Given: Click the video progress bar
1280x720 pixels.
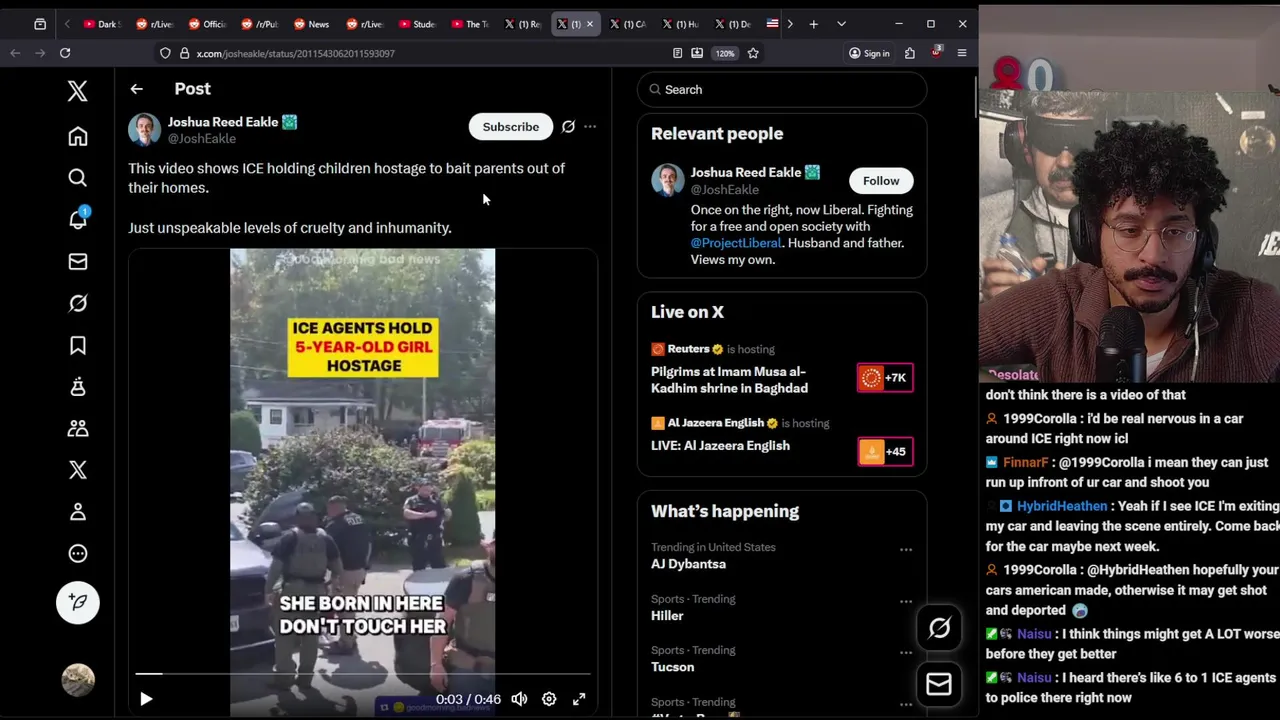Looking at the screenshot, I should [363, 675].
